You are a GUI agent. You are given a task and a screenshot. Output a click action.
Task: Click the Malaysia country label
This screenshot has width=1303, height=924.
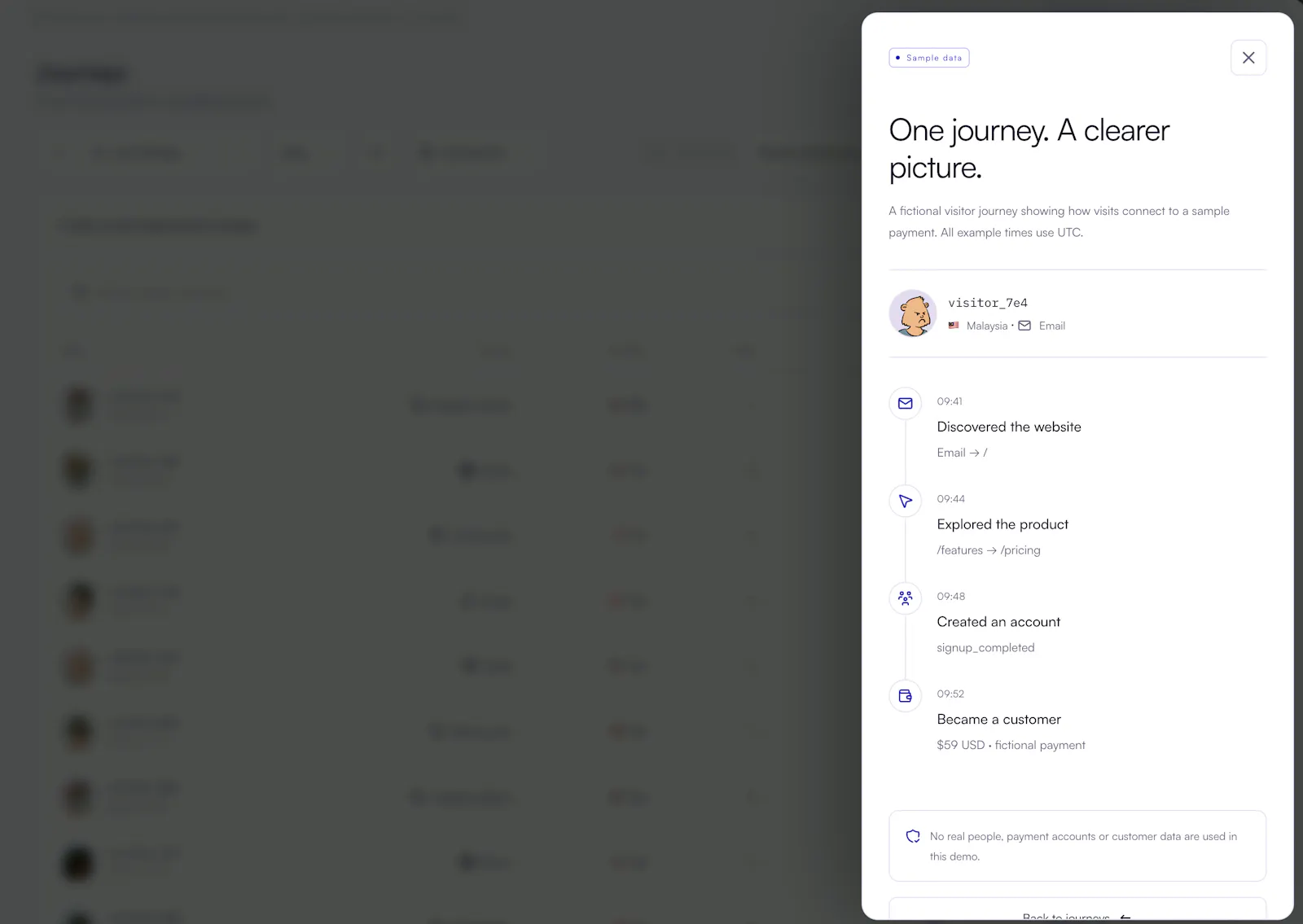(987, 326)
